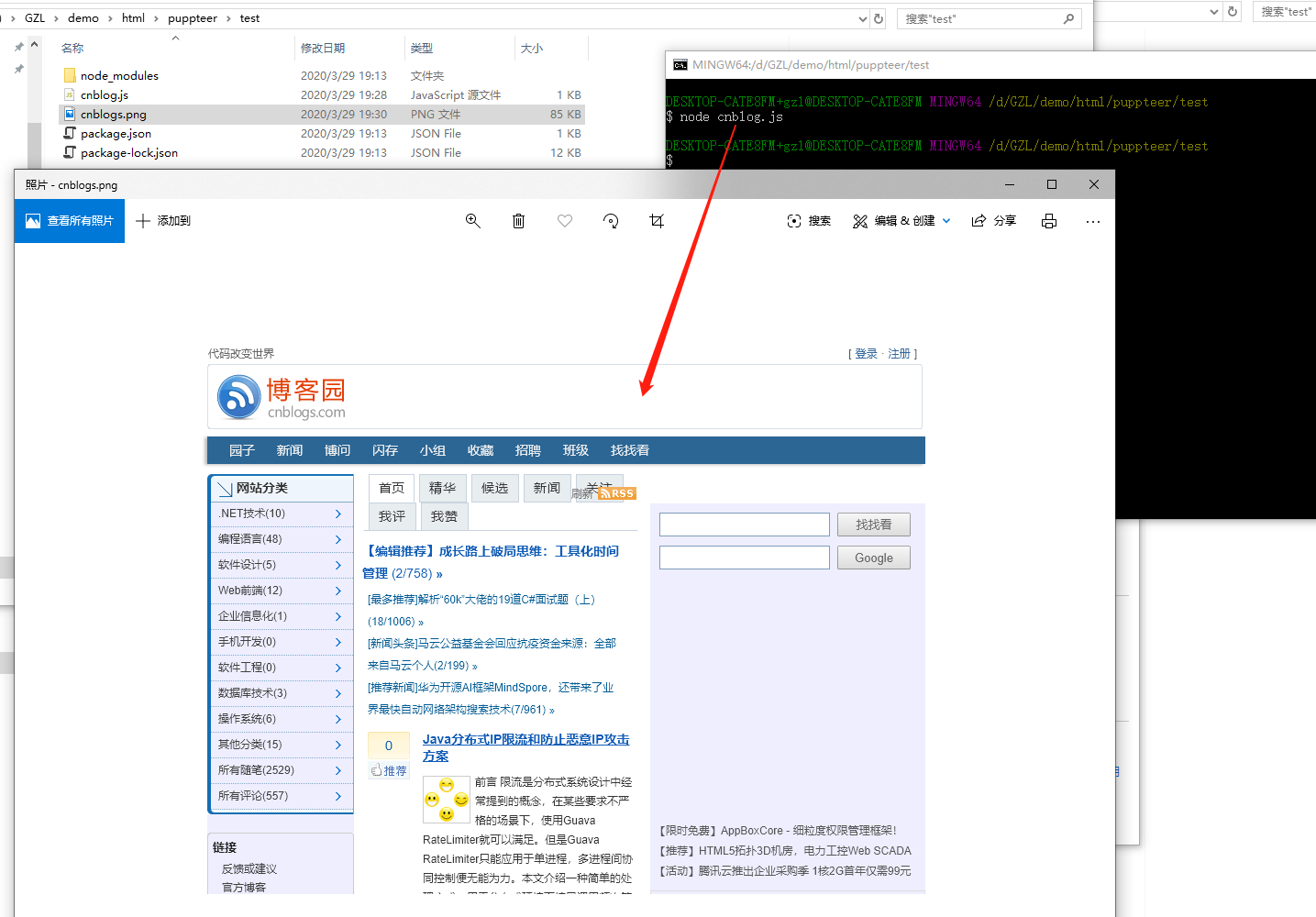Open the crop tool in Photos
Screen dimensions: 1316x917
coord(657,221)
